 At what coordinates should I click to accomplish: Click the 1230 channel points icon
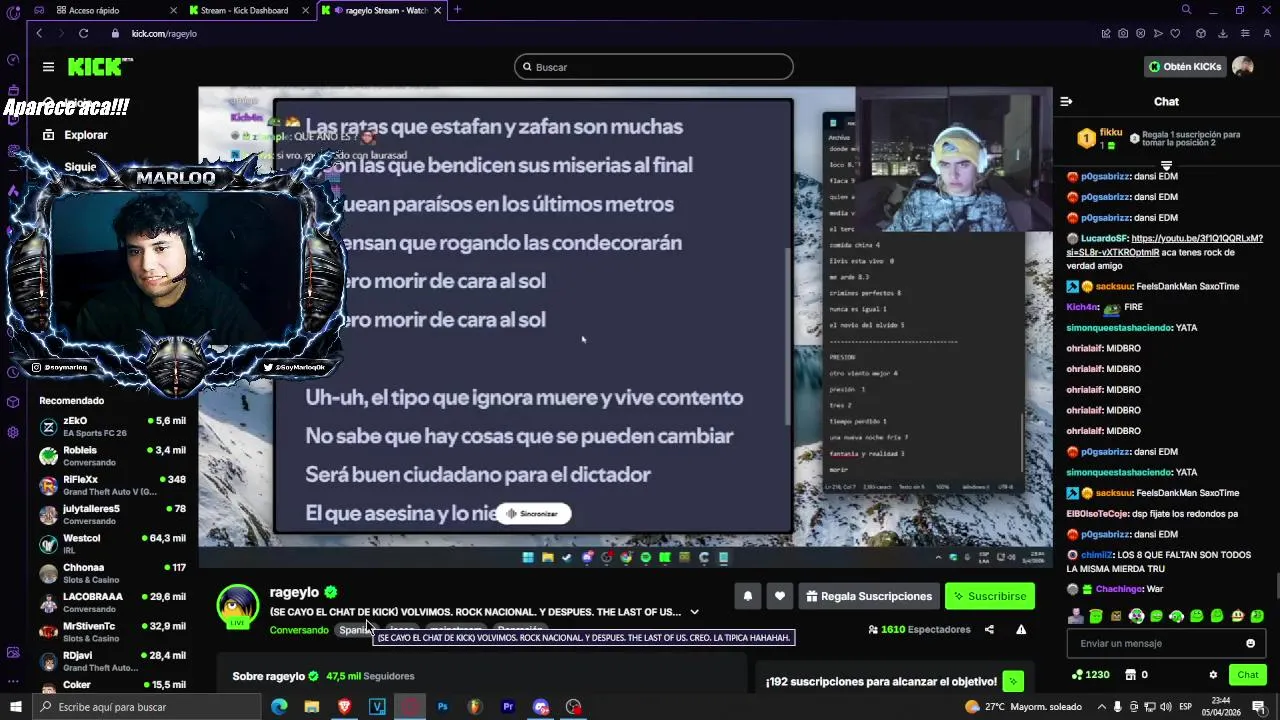click(1091, 675)
